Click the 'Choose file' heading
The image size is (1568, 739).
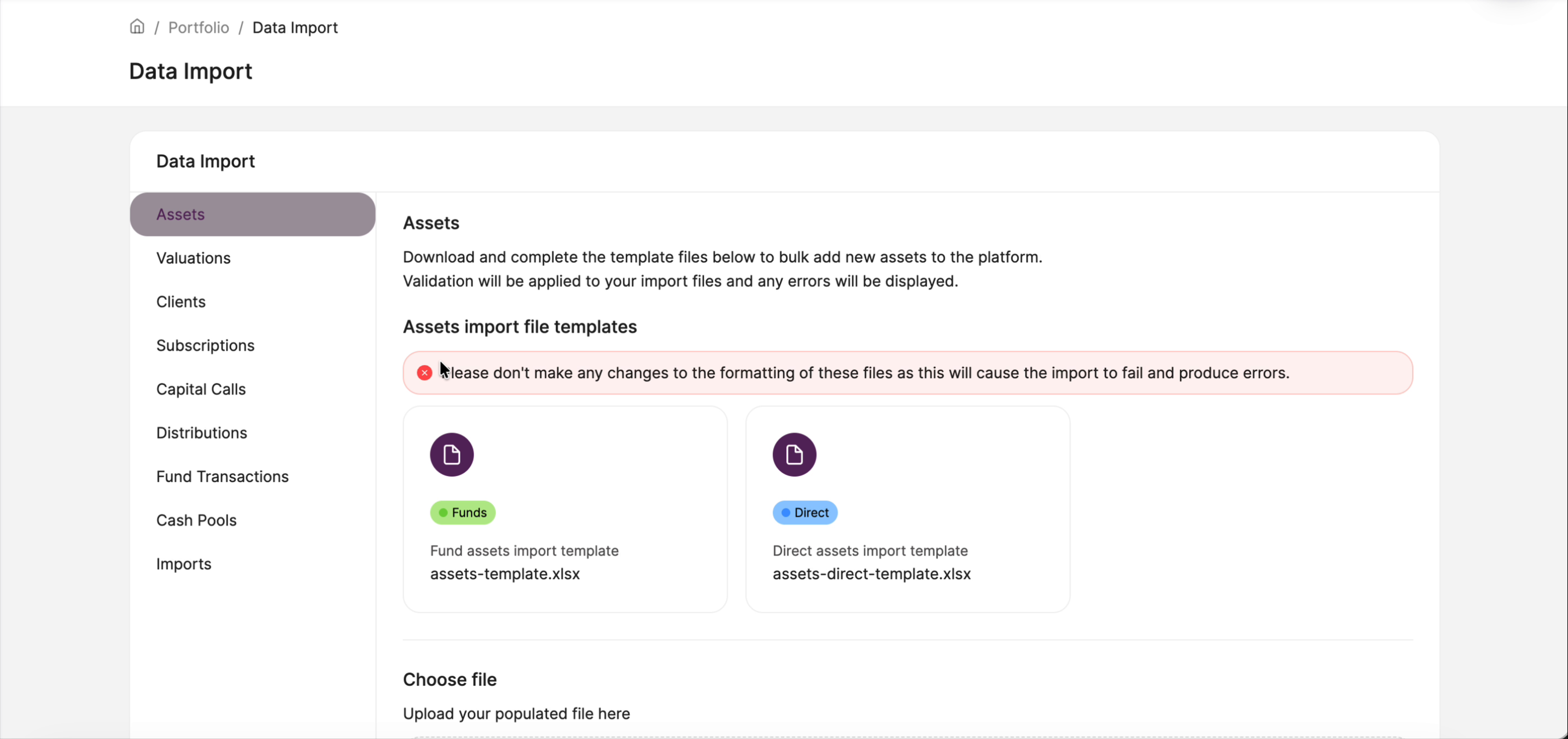[449, 679]
